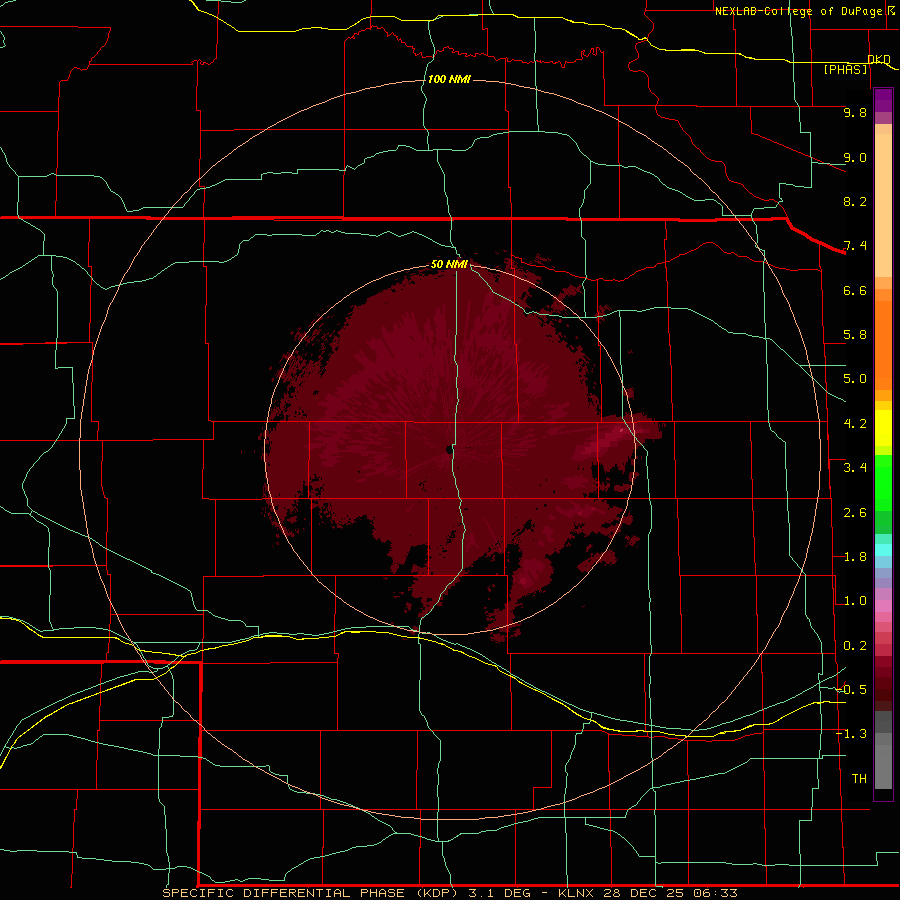Click the -1.3 value on the color scale
The image size is (900, 900).
pyautogui.click(x=852, y=734)
